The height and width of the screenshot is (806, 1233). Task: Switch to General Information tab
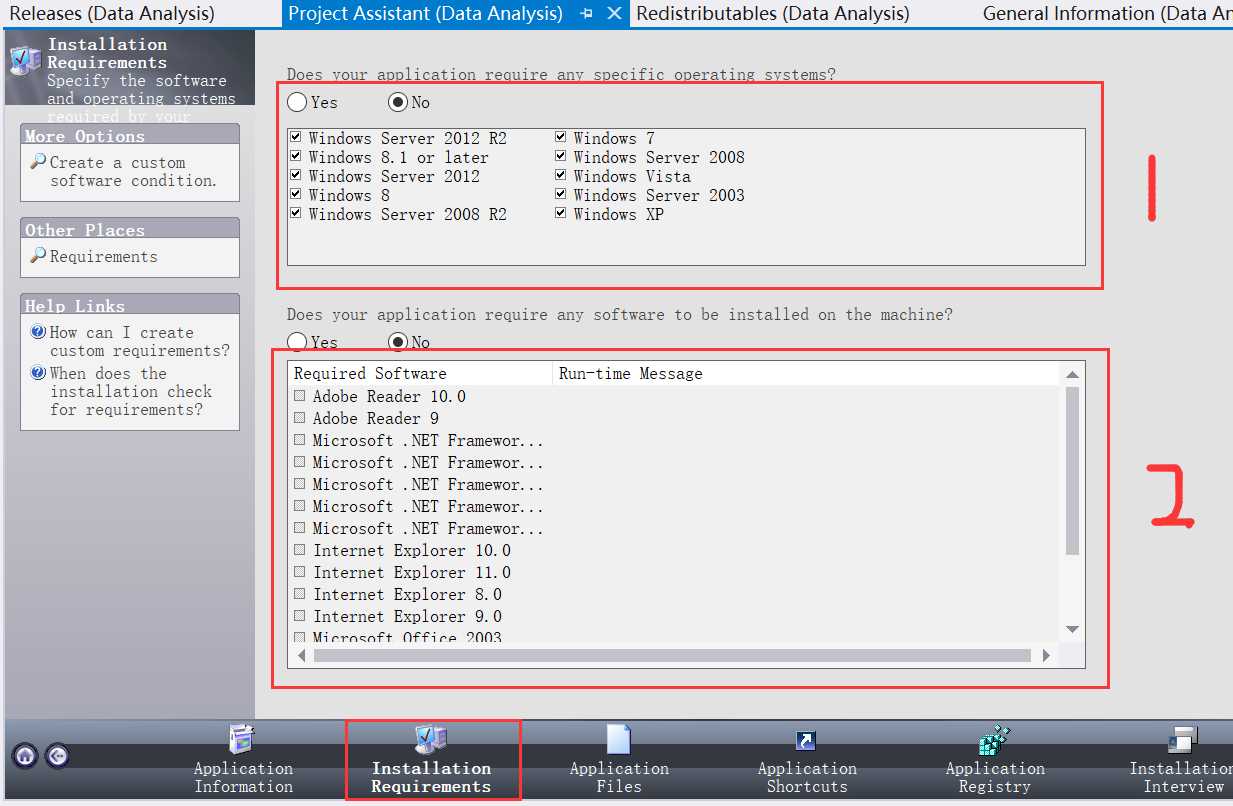coord(1106,13)
